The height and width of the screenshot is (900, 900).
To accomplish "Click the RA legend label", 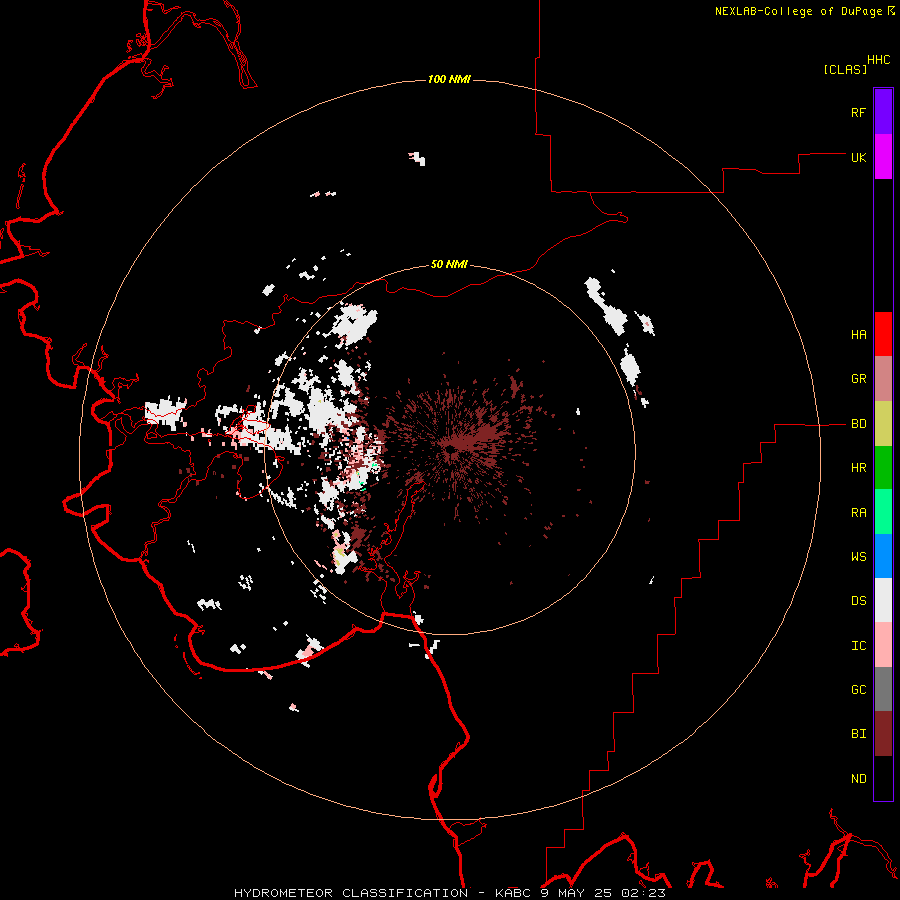I will click(858, 513).
